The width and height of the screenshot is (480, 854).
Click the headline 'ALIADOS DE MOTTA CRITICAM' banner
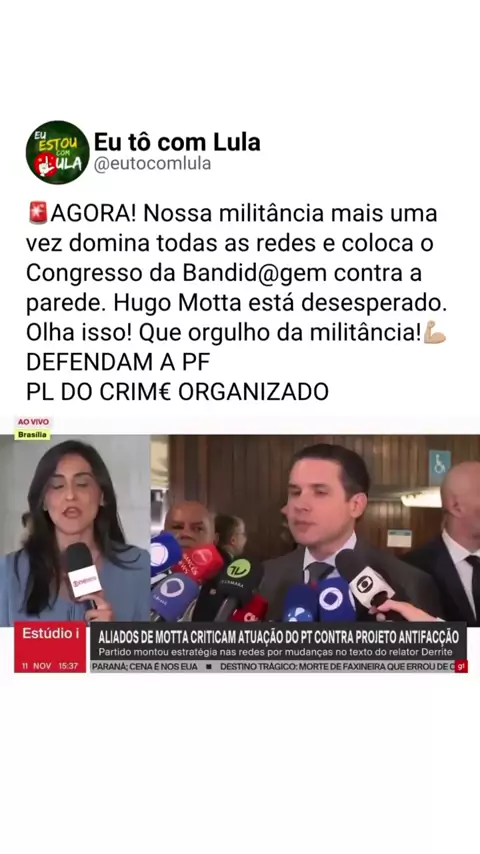click(x=278, y=636)
